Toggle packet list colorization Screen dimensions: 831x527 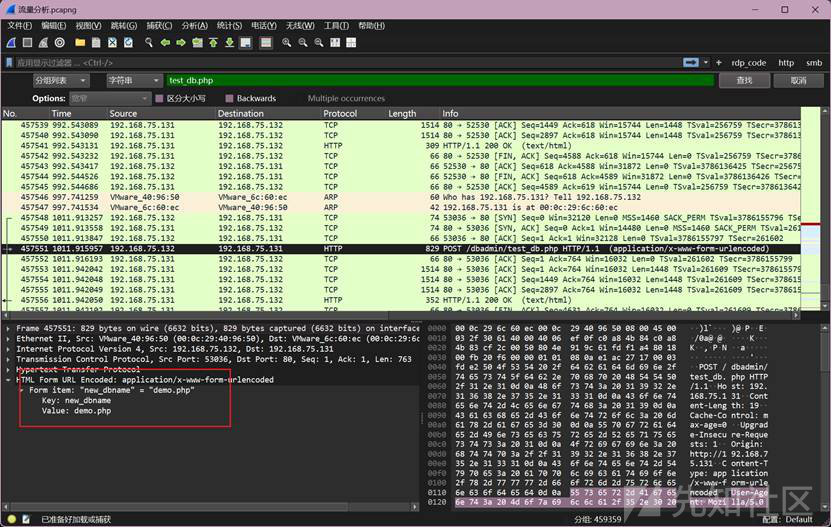pyautogui.click(x=266, y=42)
